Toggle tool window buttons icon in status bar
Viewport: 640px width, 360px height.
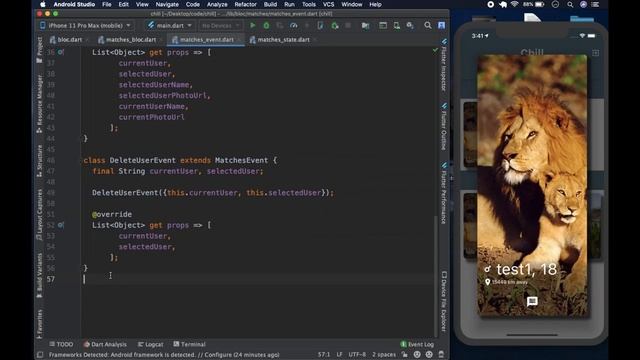tap(40, 355)
